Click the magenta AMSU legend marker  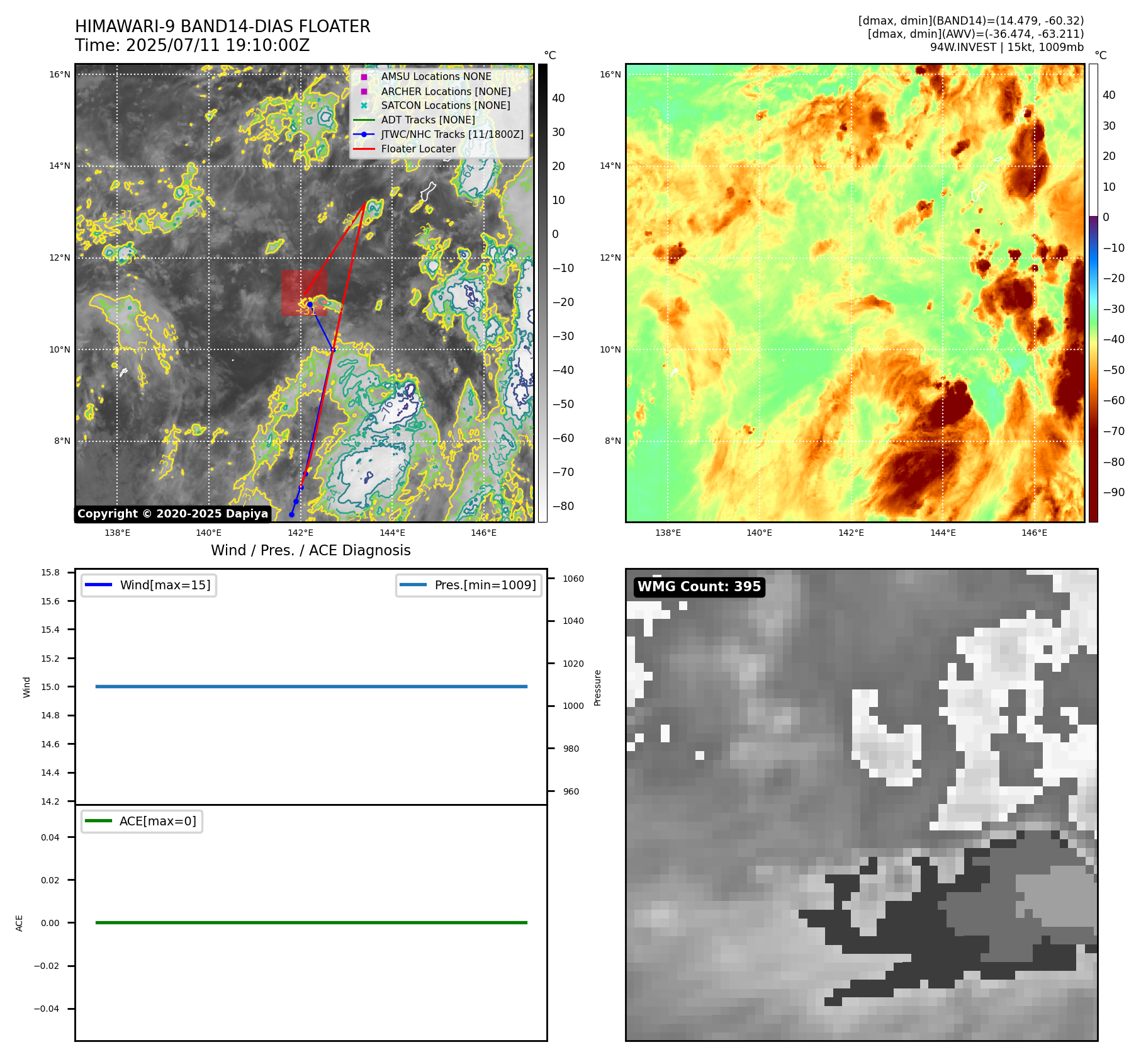(x=364, y=77)
